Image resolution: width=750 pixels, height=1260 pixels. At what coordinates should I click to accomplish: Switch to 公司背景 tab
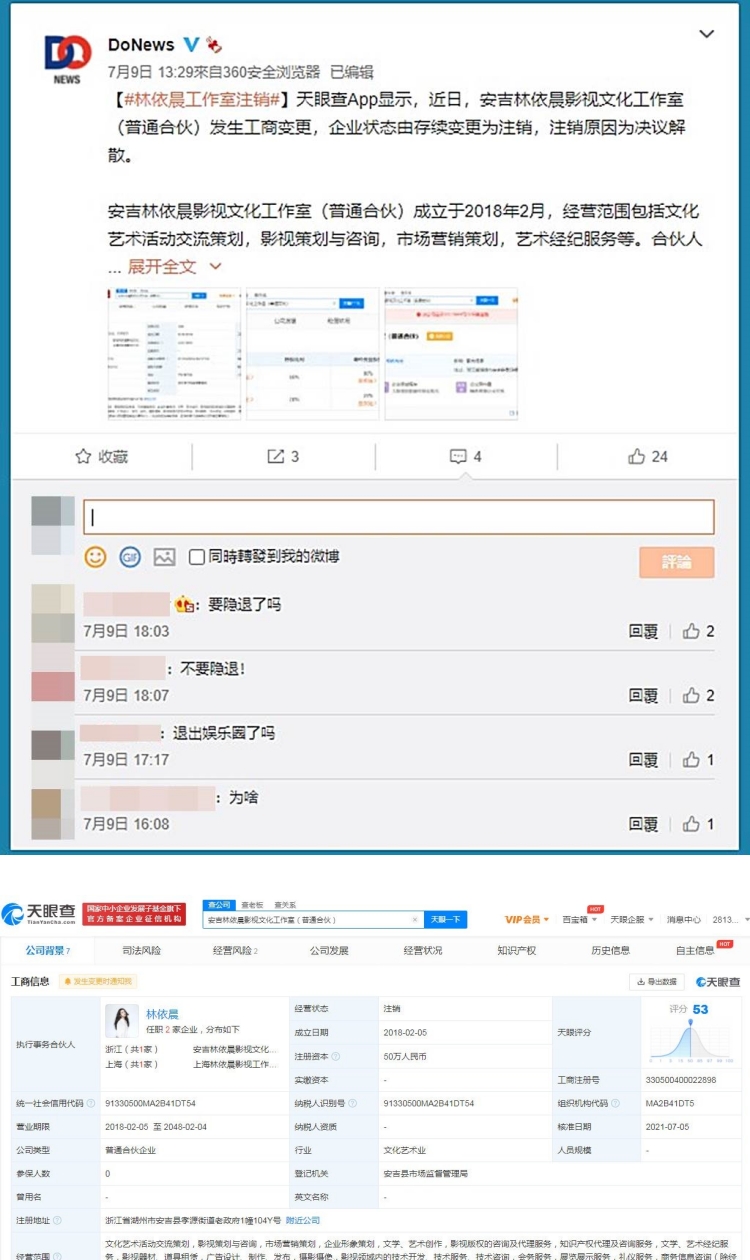[48, 950]
